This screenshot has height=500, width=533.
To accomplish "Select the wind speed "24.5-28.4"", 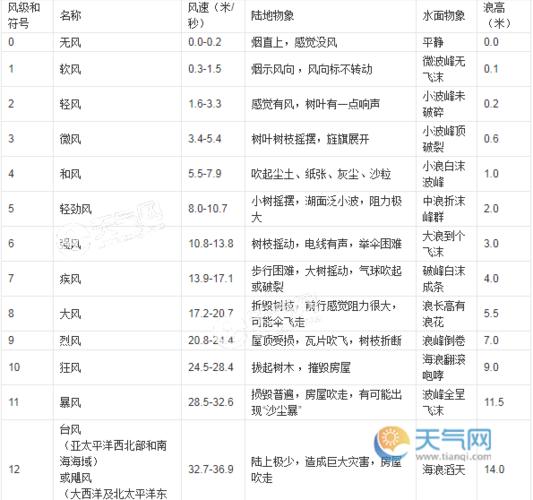I will [x=211, y=367].
